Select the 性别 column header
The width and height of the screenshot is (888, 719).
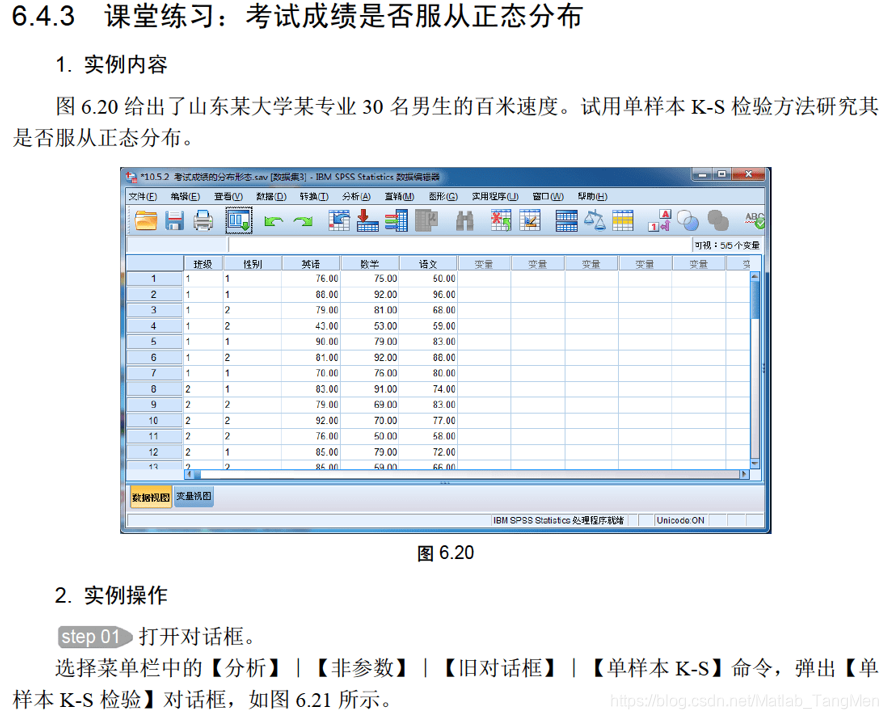click(253, 264)
